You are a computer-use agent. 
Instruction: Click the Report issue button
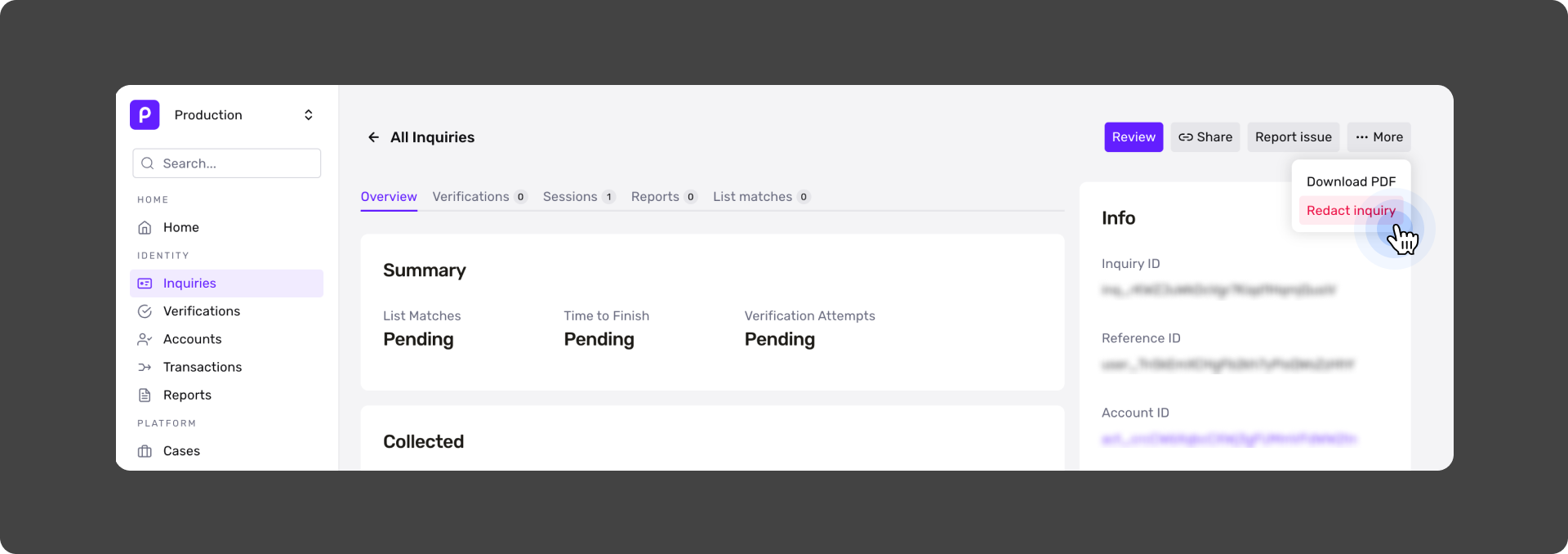[1294, 137]
